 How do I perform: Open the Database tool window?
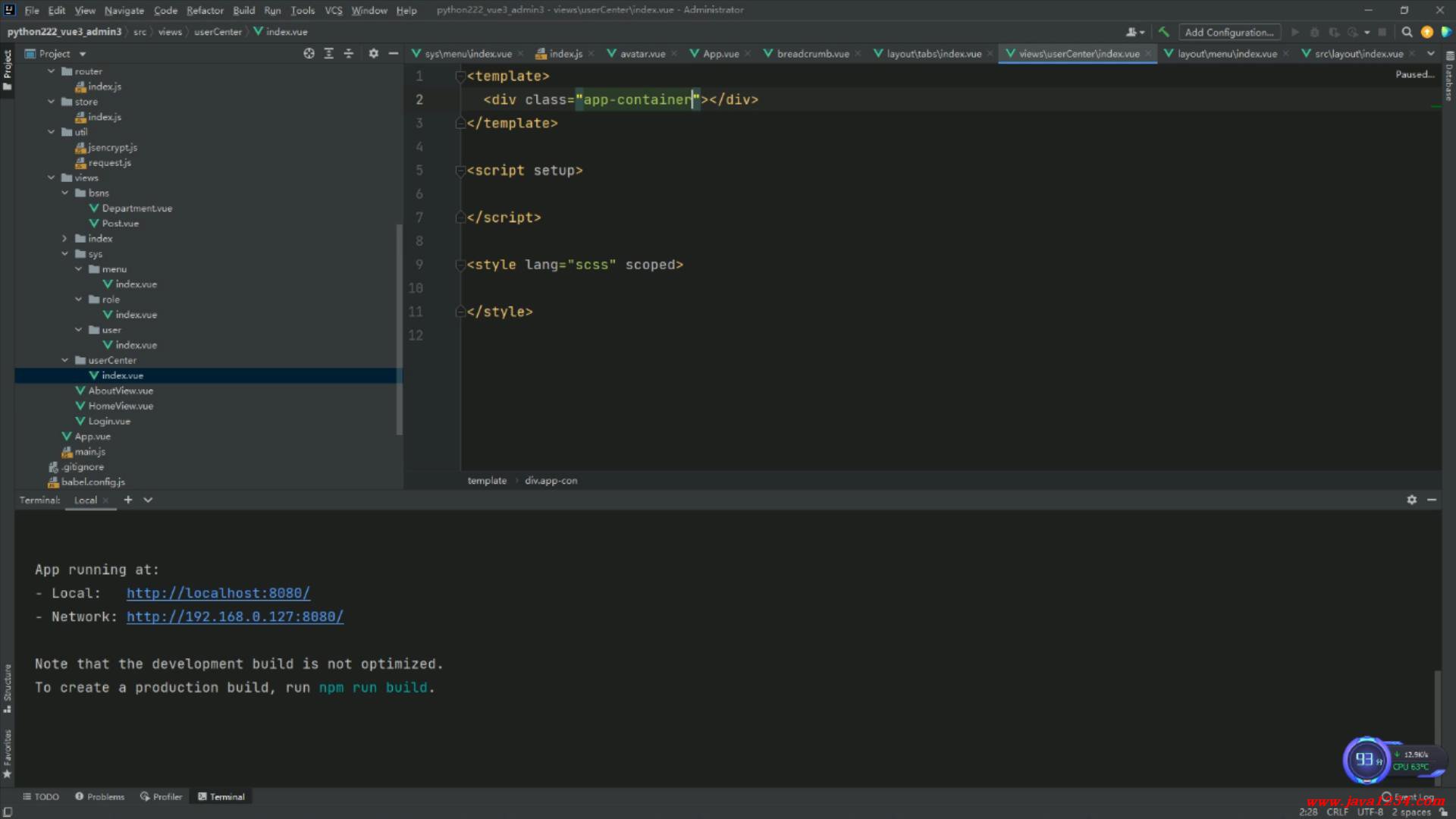click(1449, 76)
